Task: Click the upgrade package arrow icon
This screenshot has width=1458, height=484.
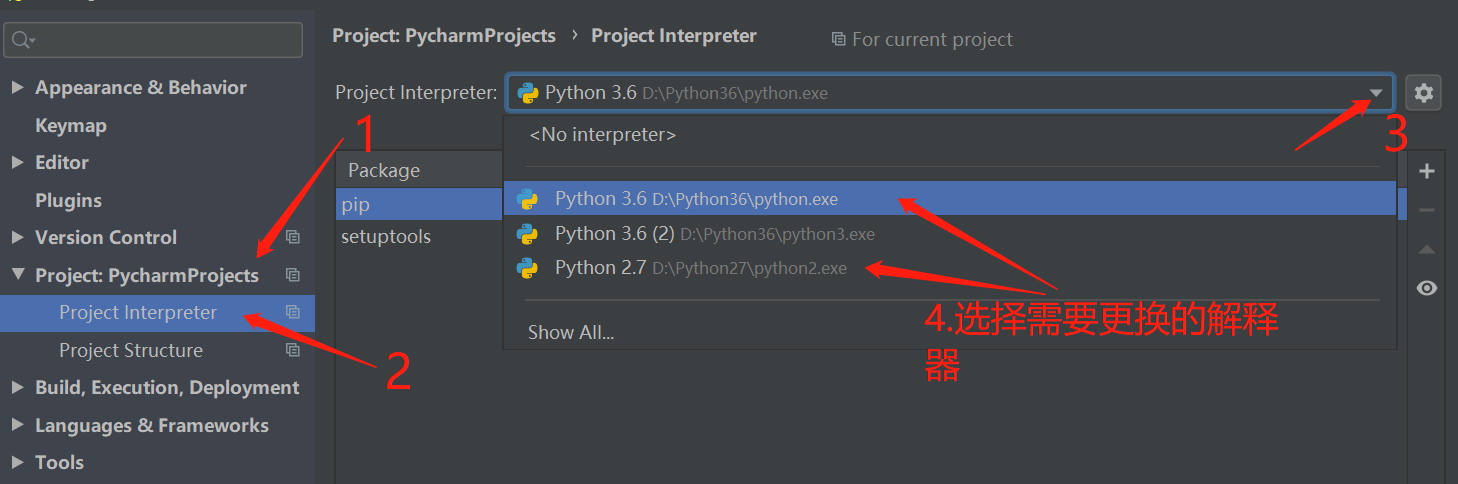Action: pos(1427,249)
